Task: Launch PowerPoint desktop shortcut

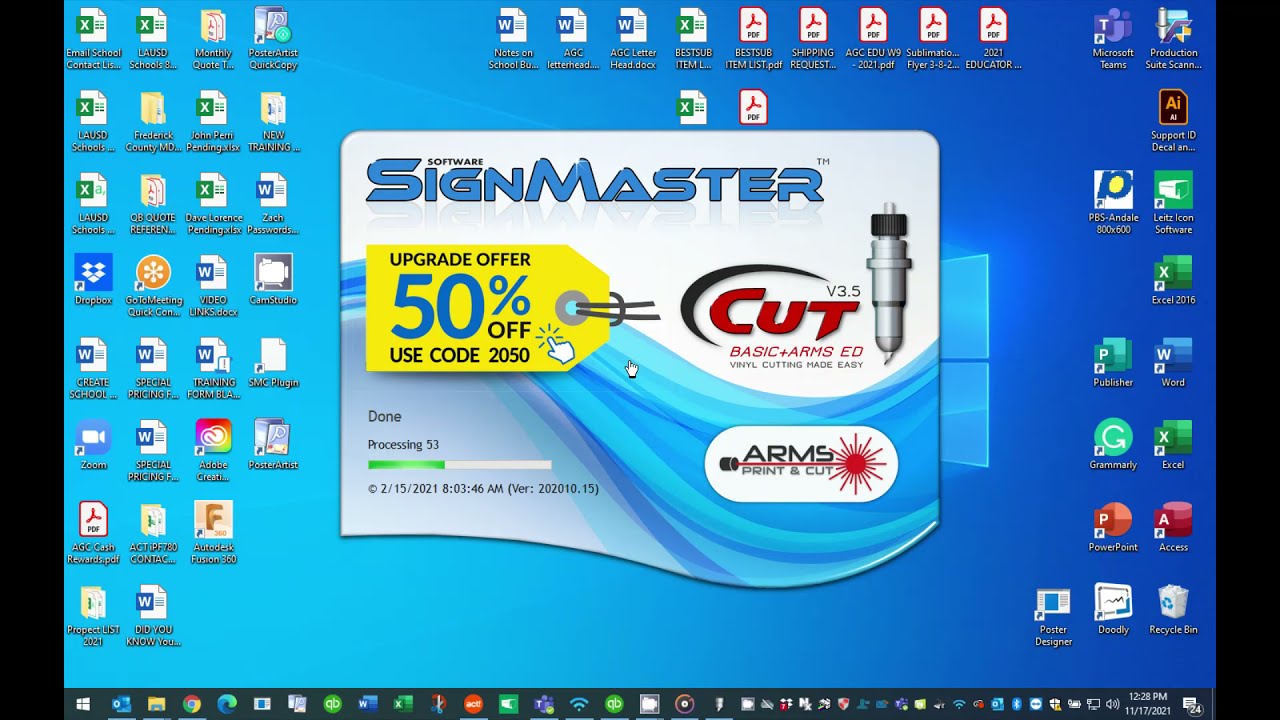Action: coord(1113,528)
